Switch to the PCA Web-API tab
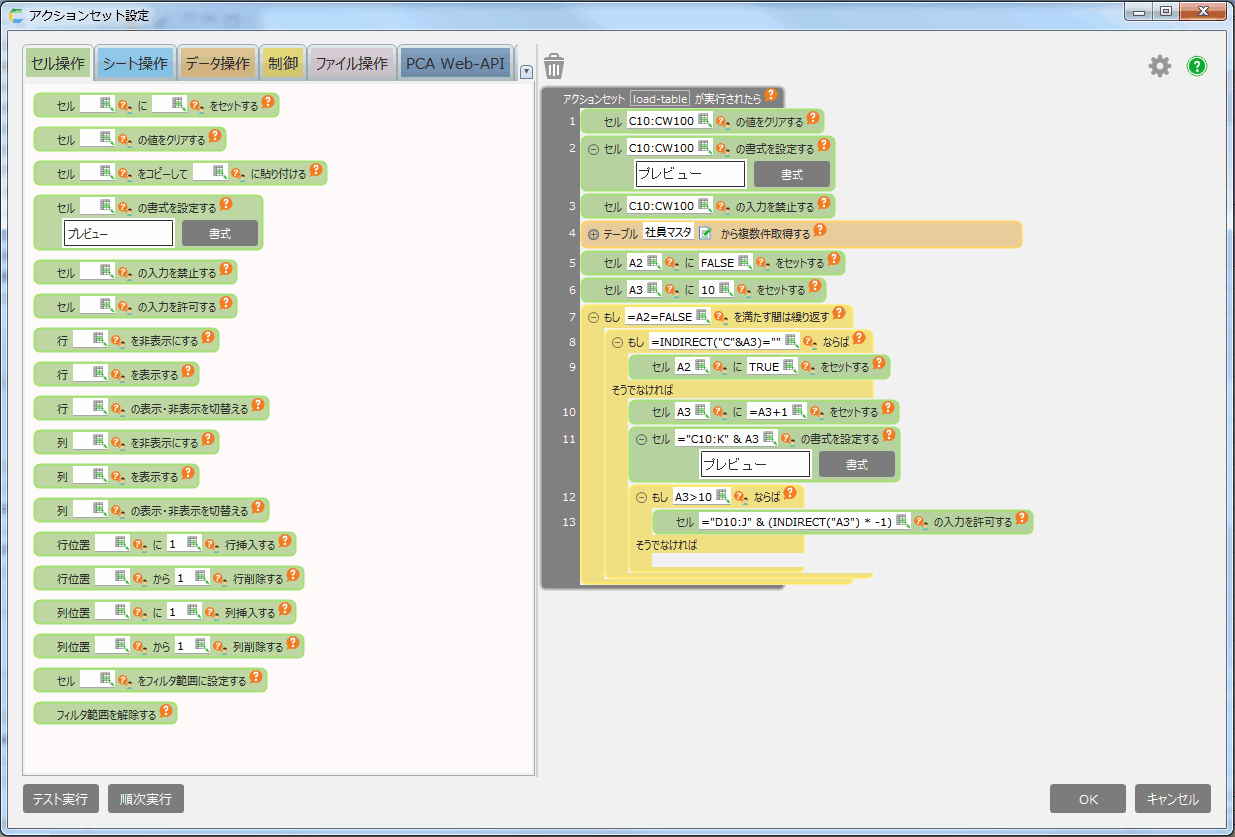This screenshot has height=837, width=1235. (457, 63)
